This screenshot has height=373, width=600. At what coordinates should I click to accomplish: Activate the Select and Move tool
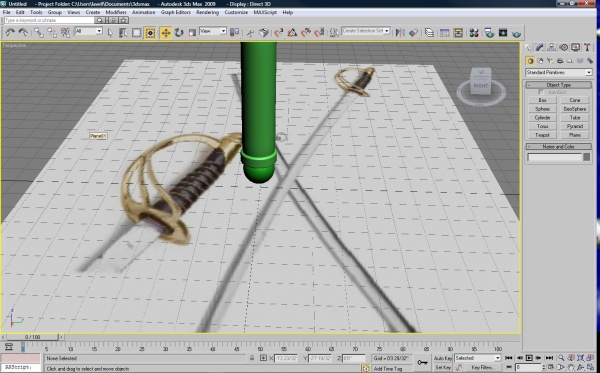click(166, 33)
